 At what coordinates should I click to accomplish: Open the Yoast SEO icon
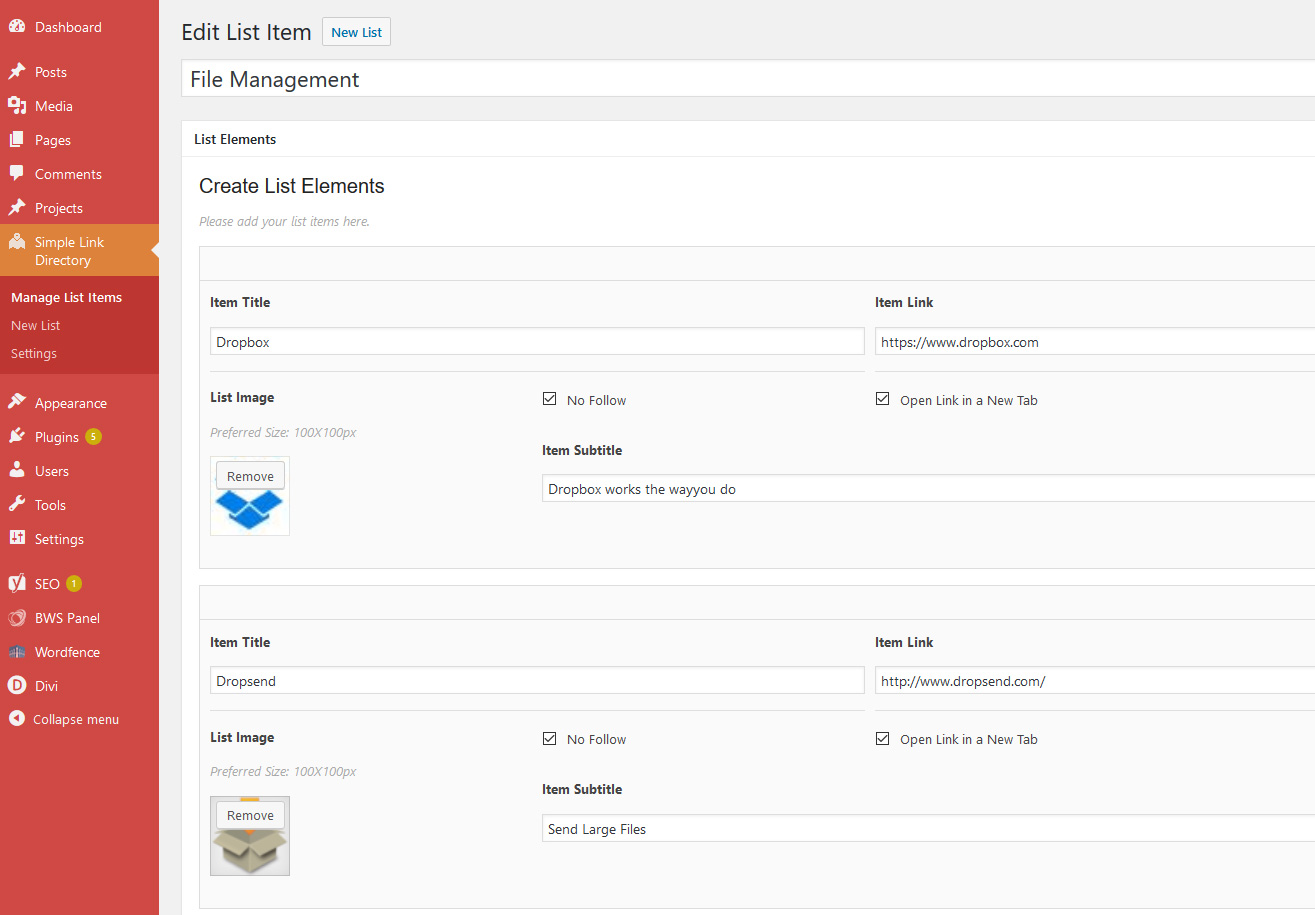17,583
